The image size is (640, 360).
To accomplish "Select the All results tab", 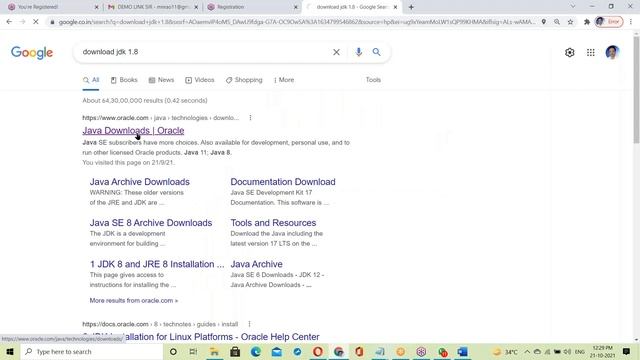I will click(x=91, y=80).
